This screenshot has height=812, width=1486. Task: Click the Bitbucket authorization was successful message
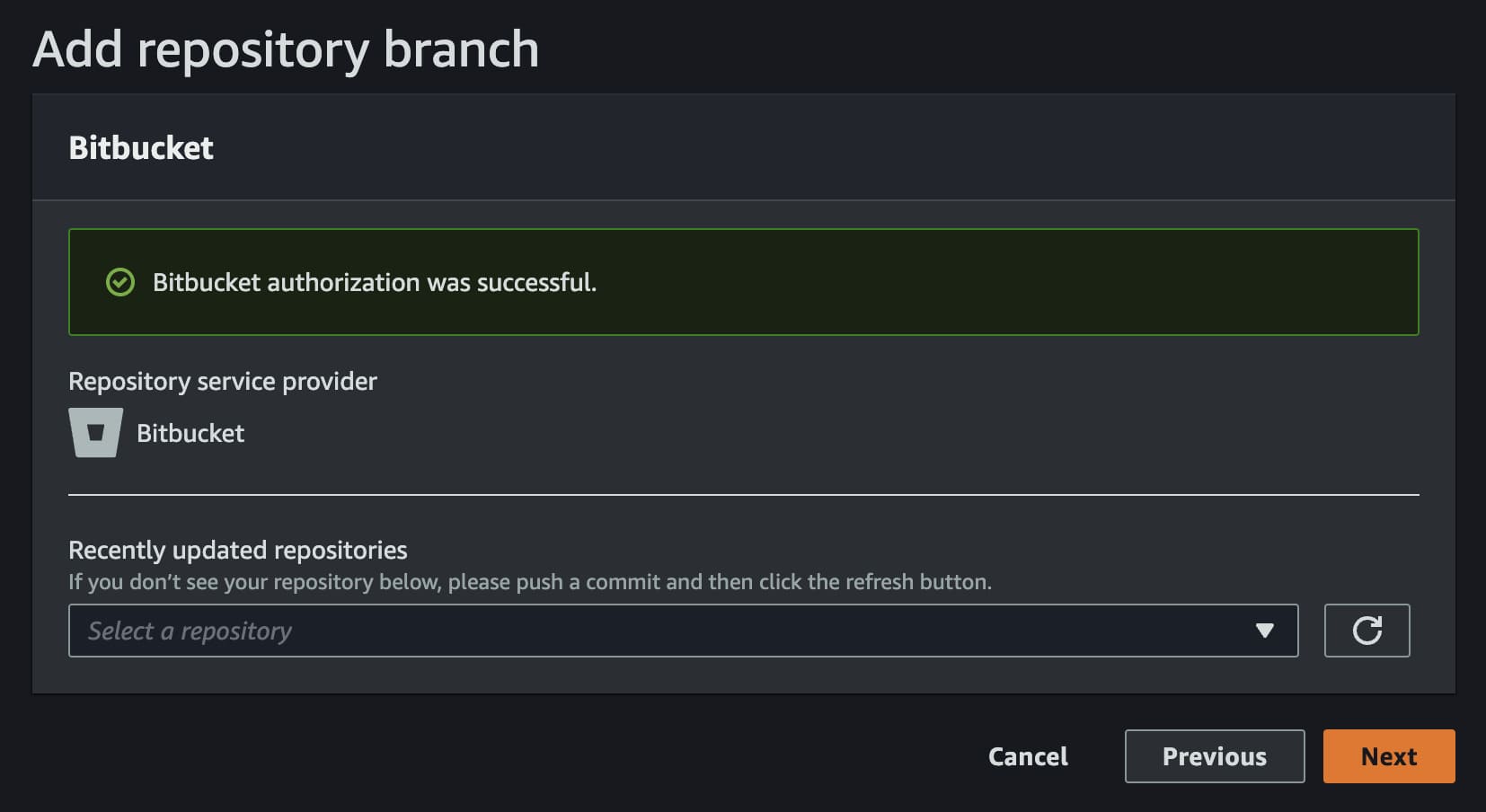(374, 282)
